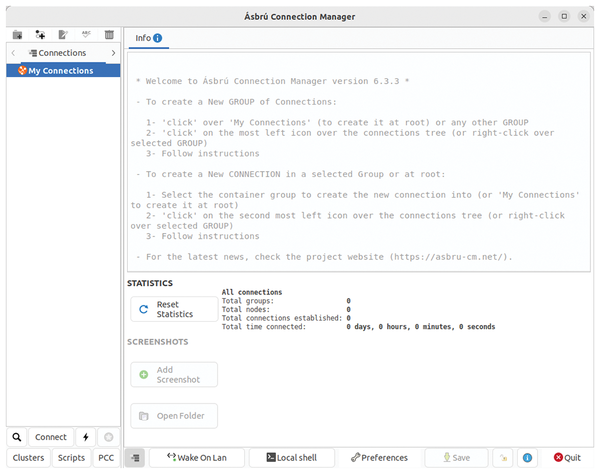Click the greyed-out circle button next to the lightning icon
Viewport: 600px width, 474px height.
(109, 437)
